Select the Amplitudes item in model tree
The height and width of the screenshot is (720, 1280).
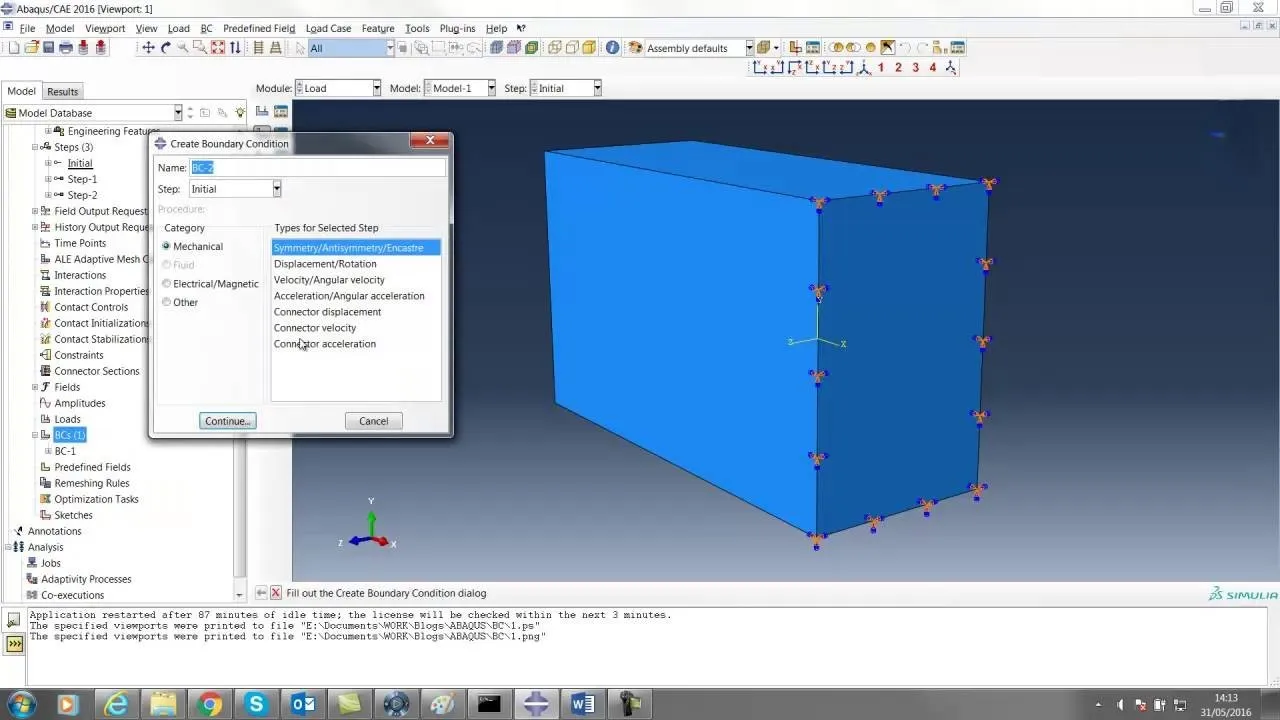coord(79,403)
